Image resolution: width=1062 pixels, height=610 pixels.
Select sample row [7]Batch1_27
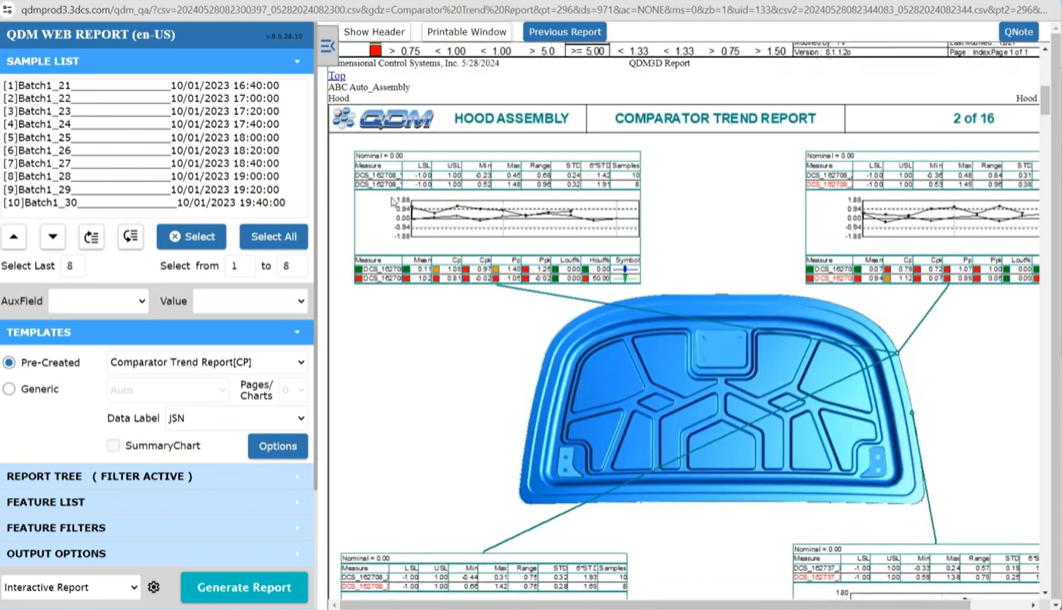point(141,164)
